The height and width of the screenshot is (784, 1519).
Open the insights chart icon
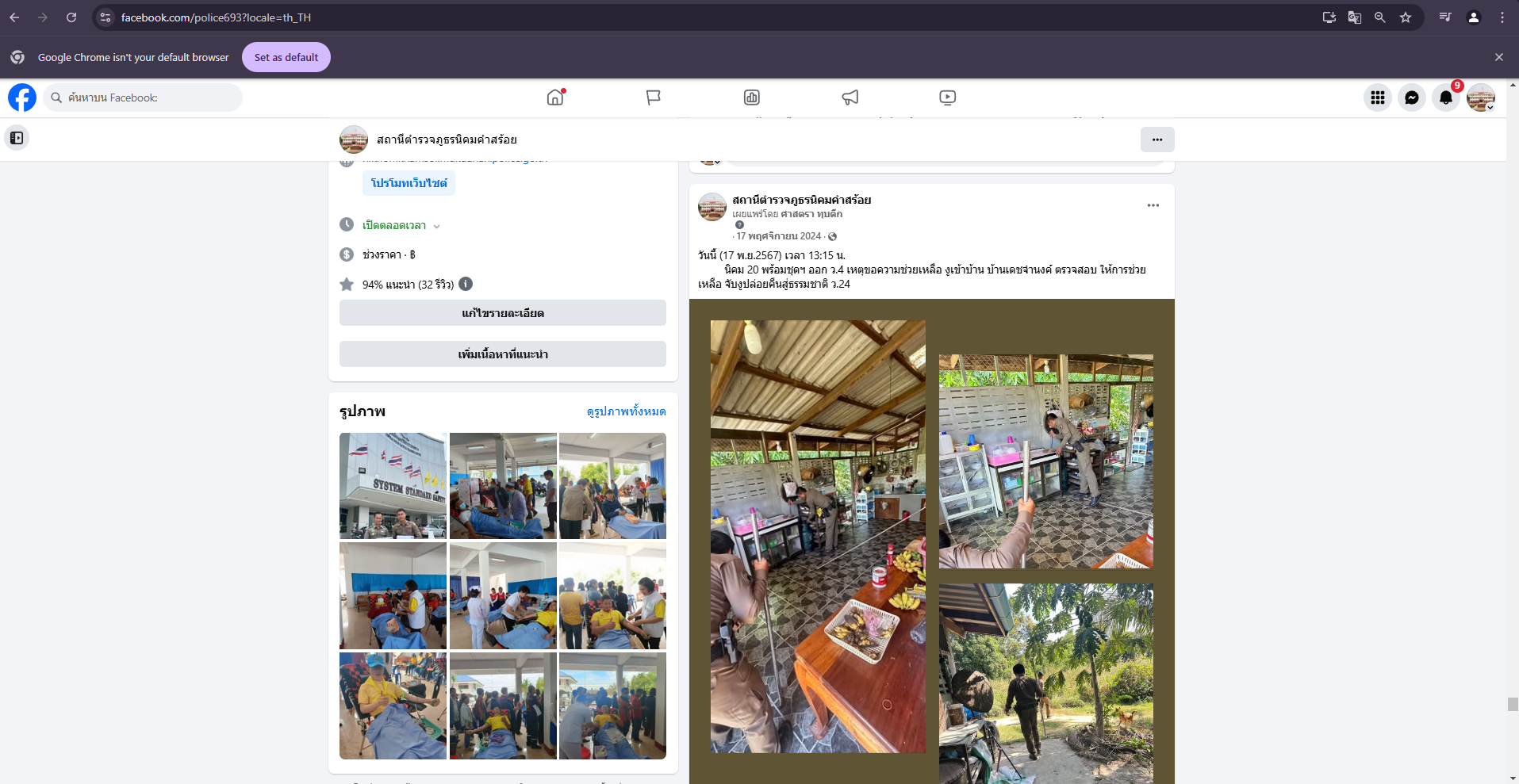click(751, 98)
